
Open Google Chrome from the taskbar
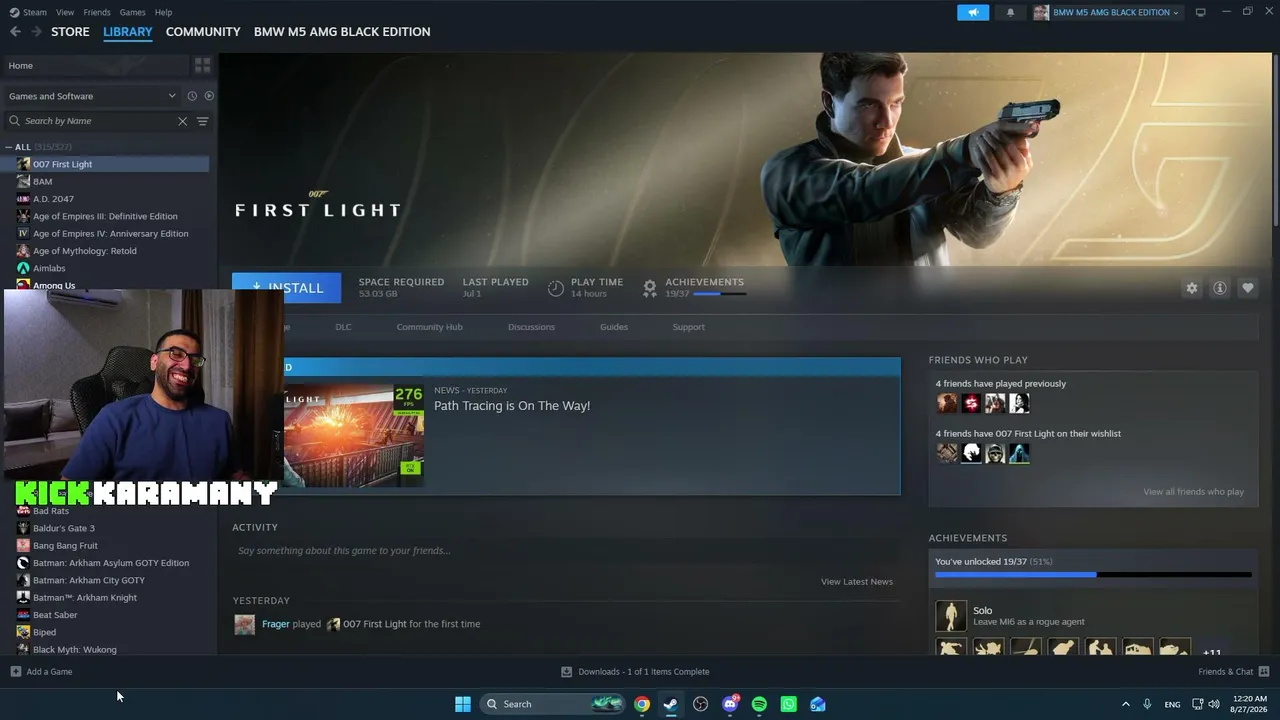[x=642, y=704]
